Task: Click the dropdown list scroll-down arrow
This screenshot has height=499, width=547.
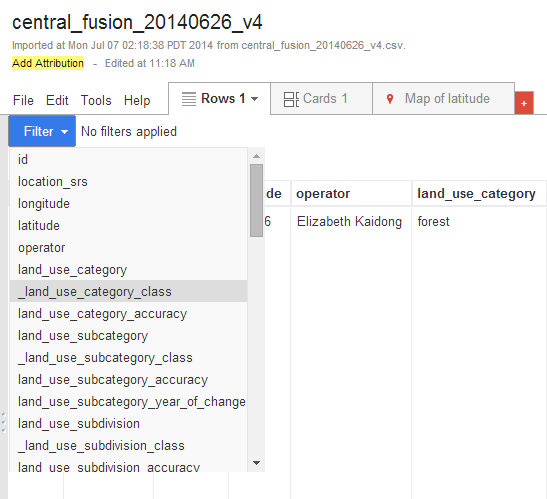Action: [256, 463]
